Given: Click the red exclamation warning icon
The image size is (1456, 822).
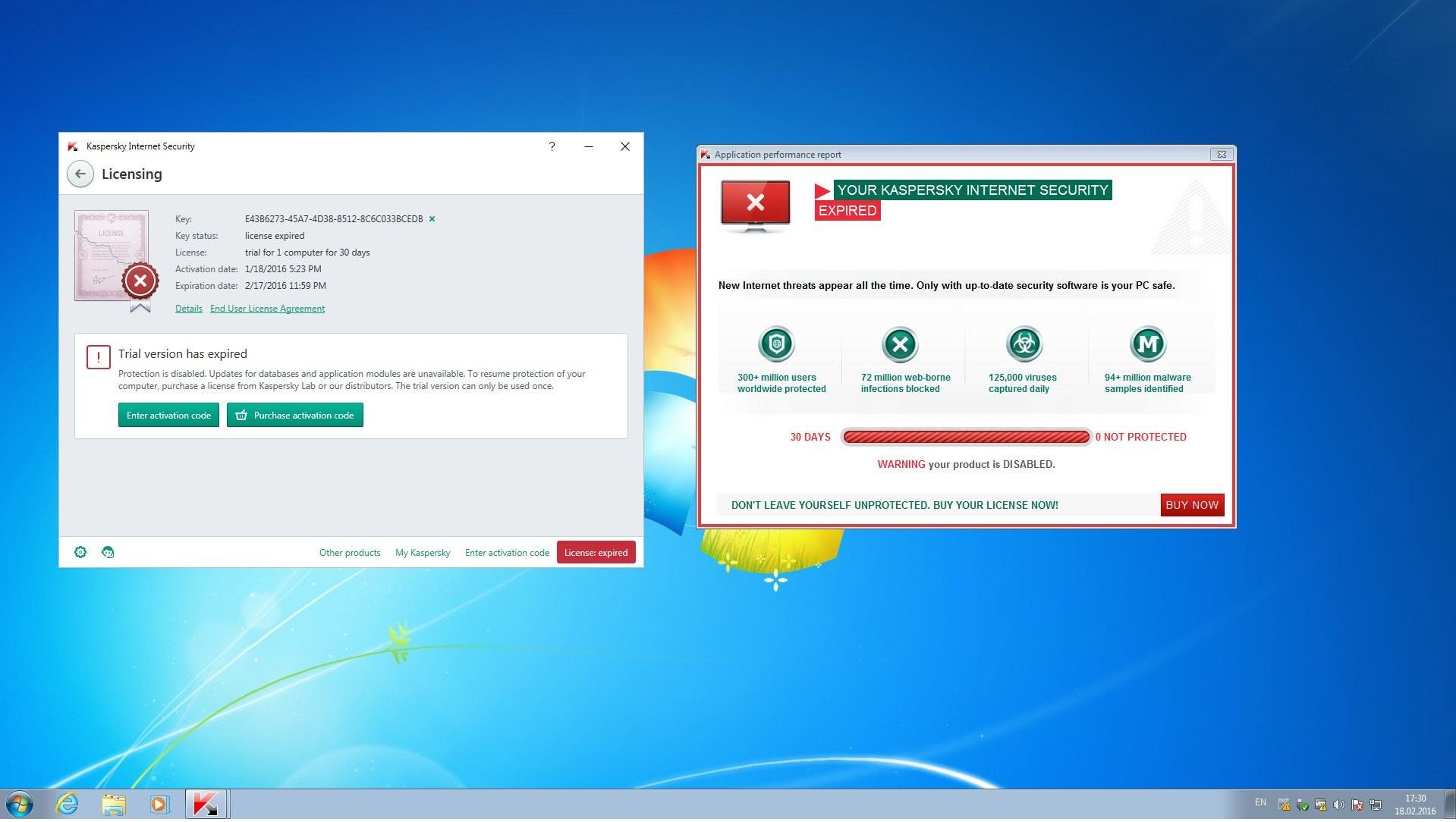Looking at the screenshot, I should 99,356.
